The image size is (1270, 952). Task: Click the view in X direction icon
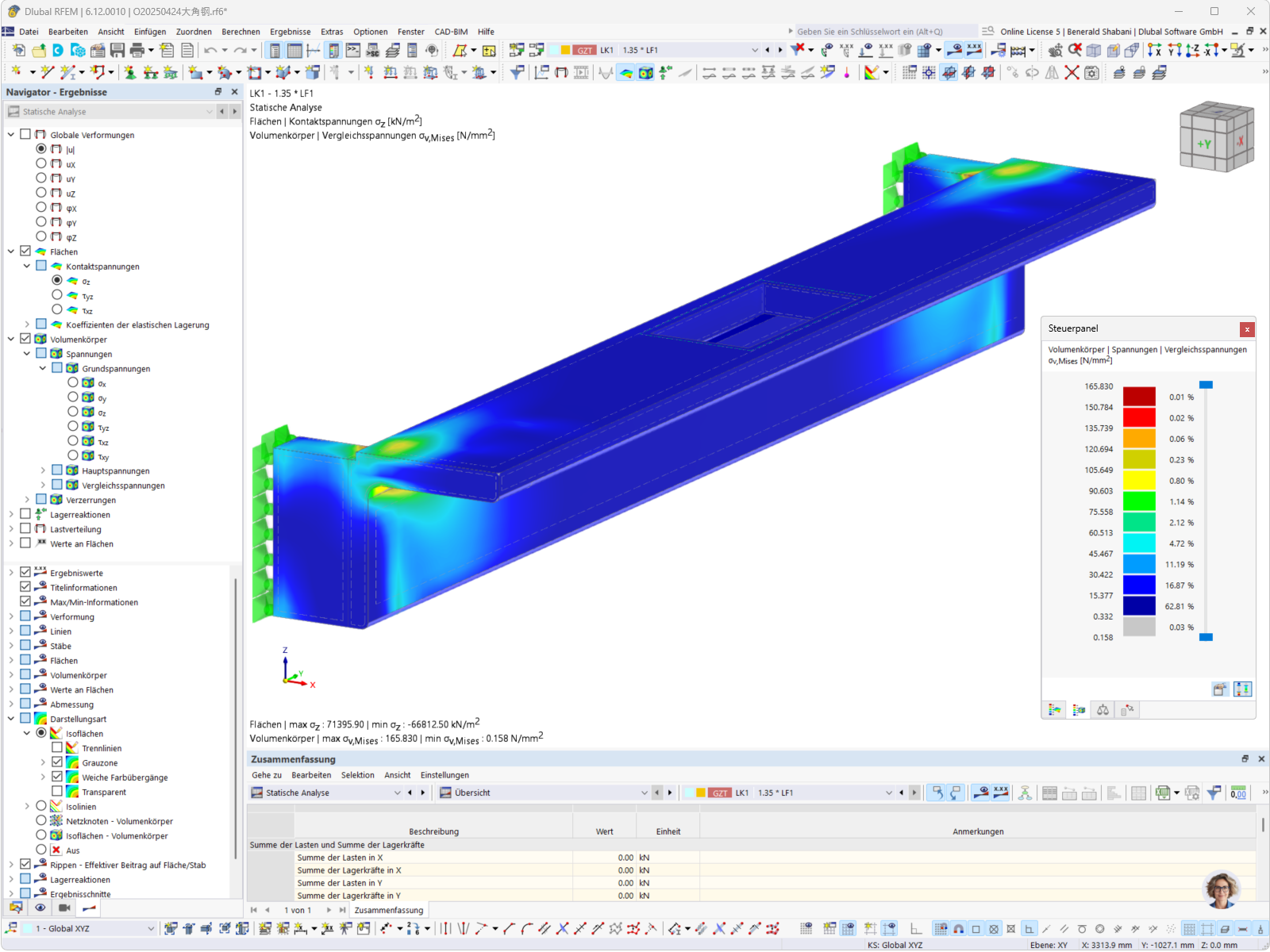1154,50
